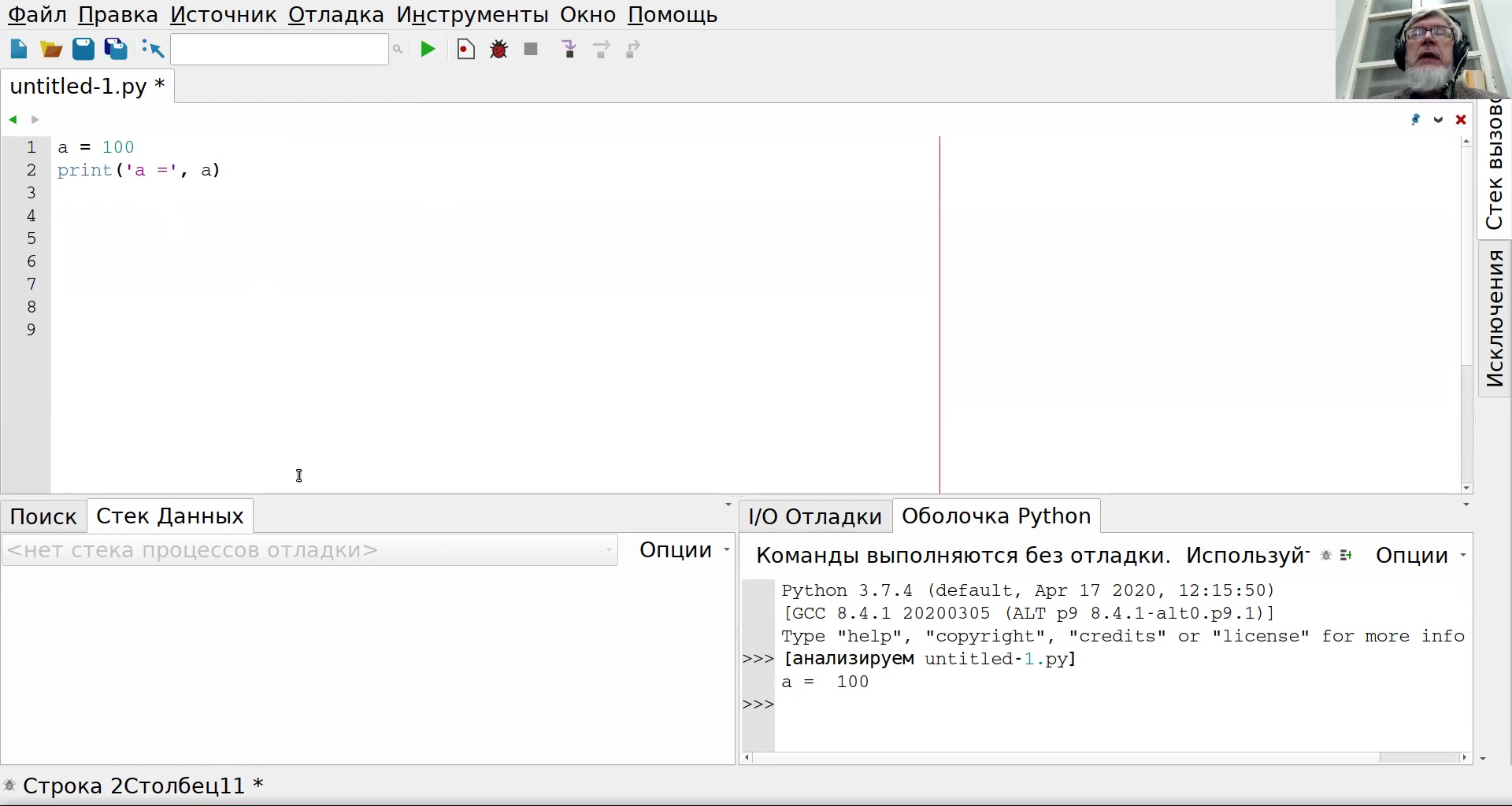1512x806 pixels.
Task: Click the webcam video thumbnail
Action: 1423,50
